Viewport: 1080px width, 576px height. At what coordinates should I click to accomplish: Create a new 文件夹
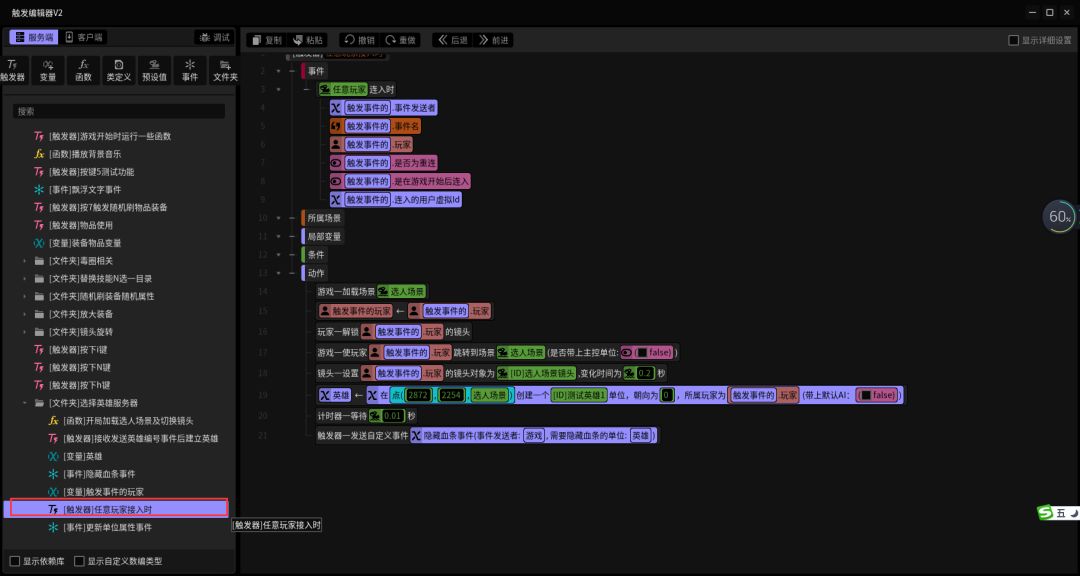(x=225, y=70)
